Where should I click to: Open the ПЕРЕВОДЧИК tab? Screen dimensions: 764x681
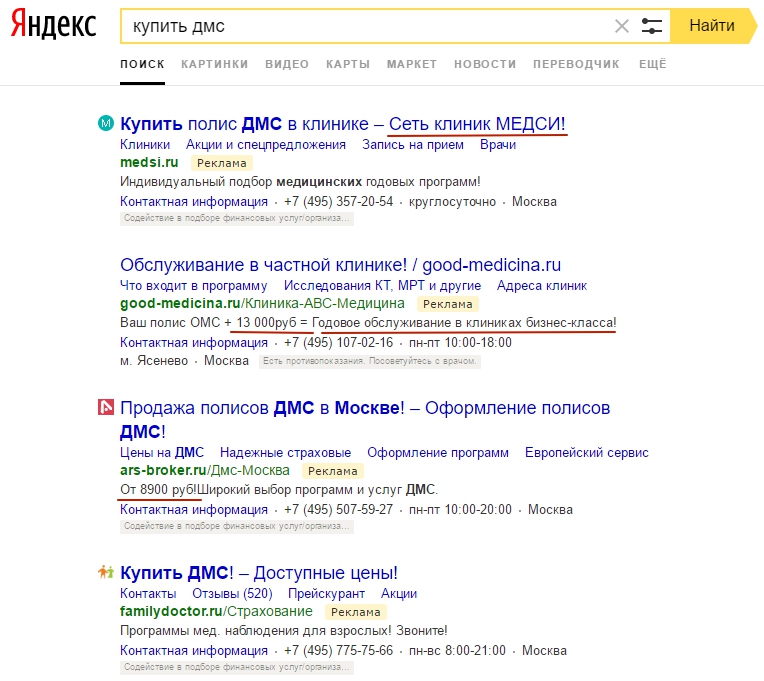tap(576, 64)
